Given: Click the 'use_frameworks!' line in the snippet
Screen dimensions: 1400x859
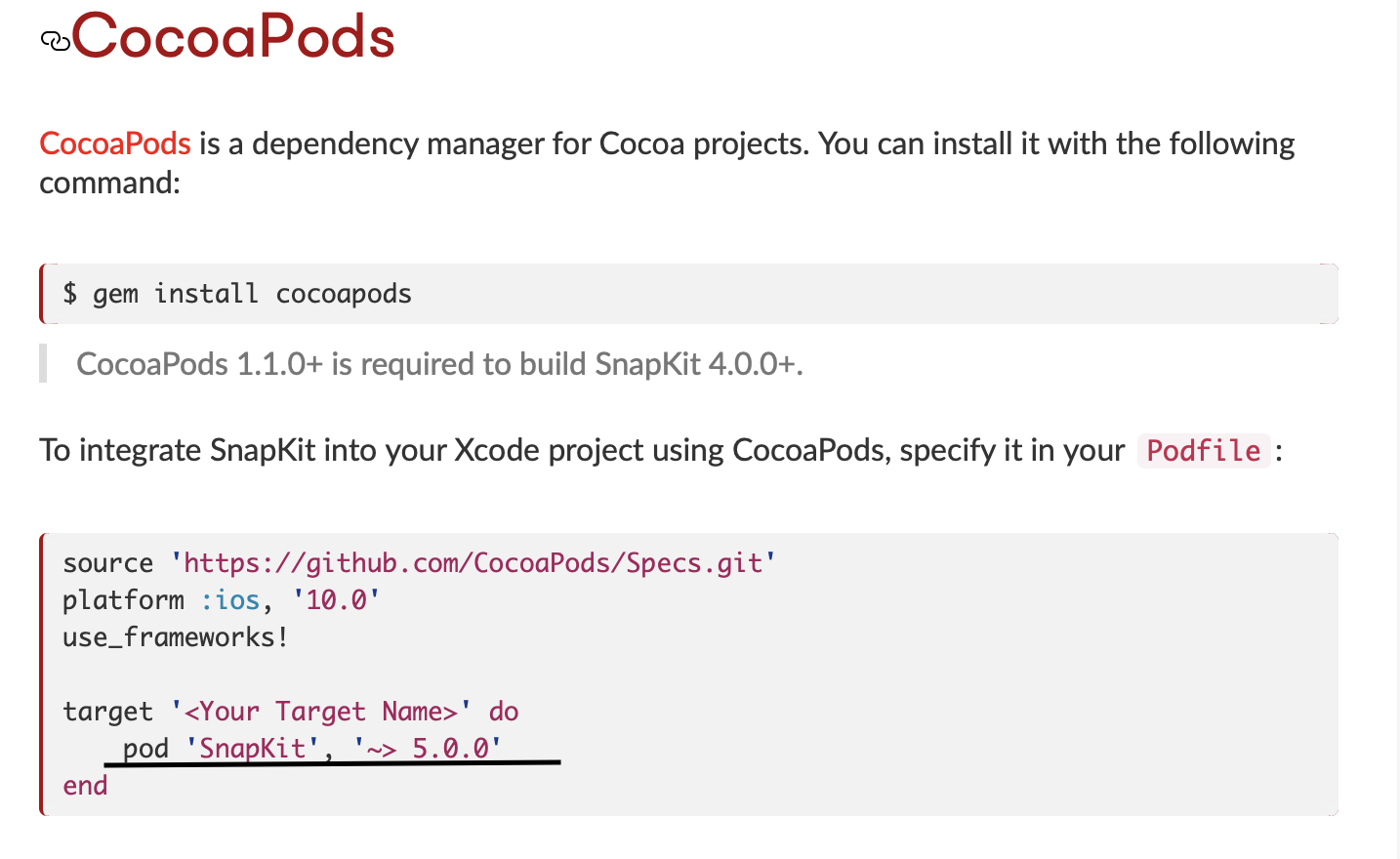Looking at the screenshot, I should (175, 637).
